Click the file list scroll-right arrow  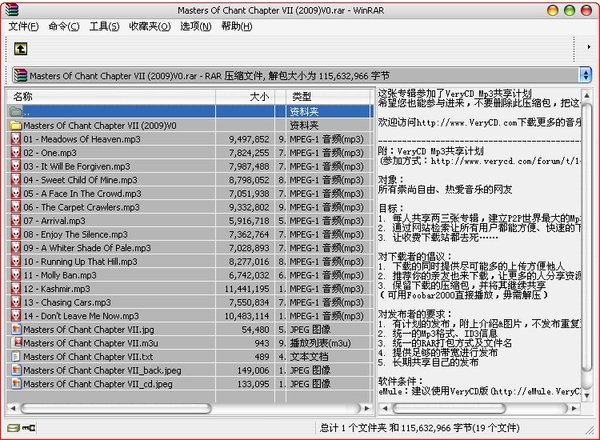367,408
